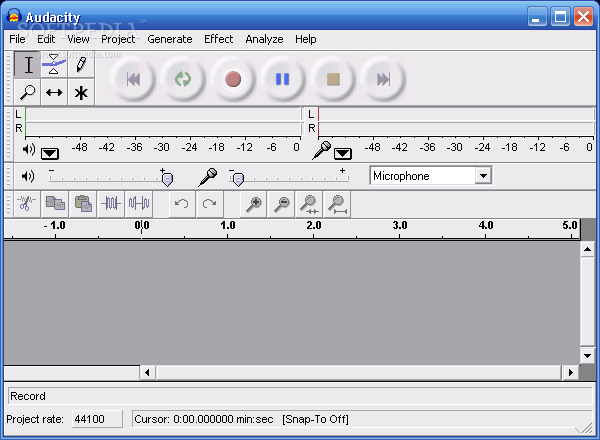Click vertical scrollbar down arrow
This screenshot has width=600, height=440.
coord(587,355)
